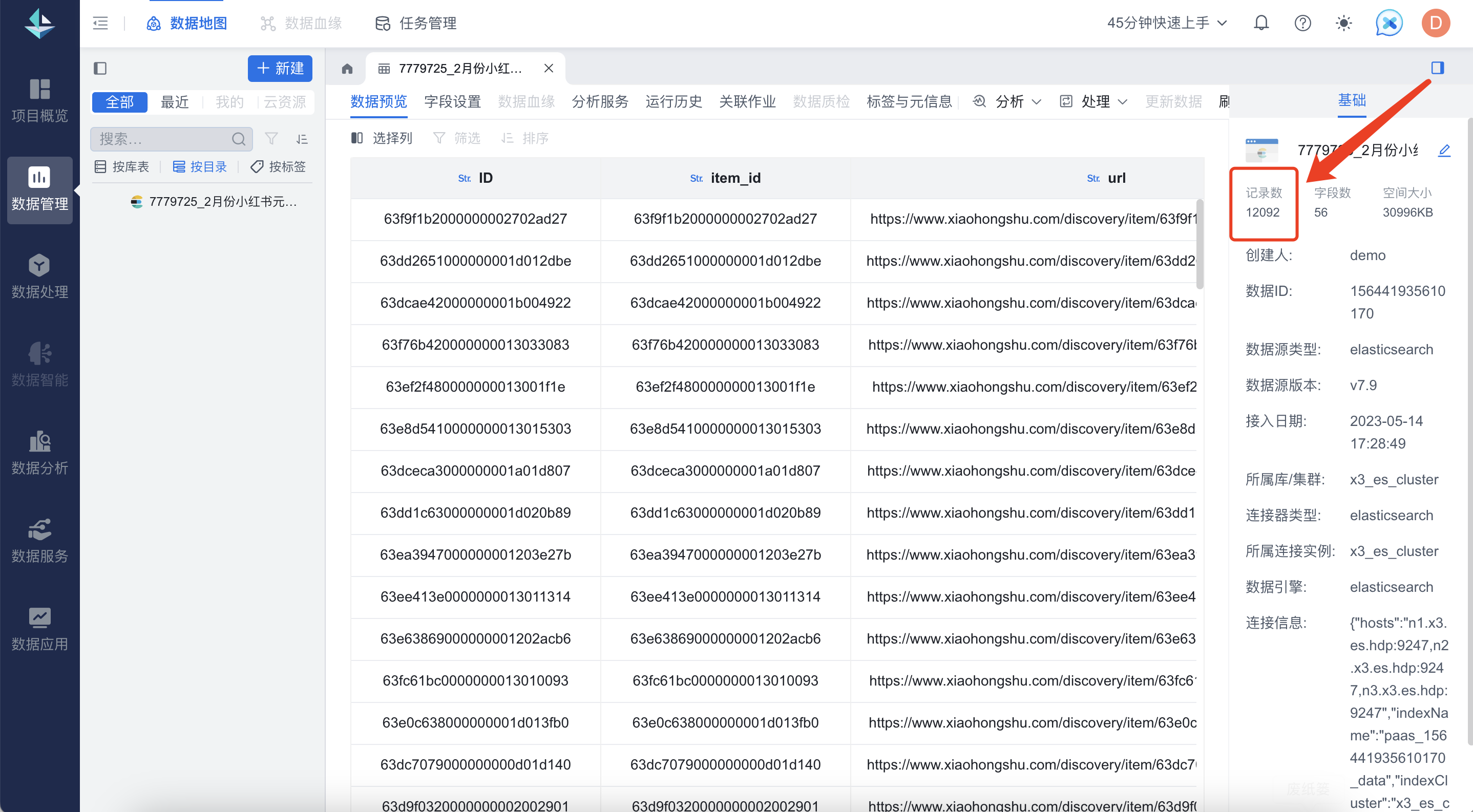
Task: Open 数据处理 in the sidebar
Action: [39, 277]
